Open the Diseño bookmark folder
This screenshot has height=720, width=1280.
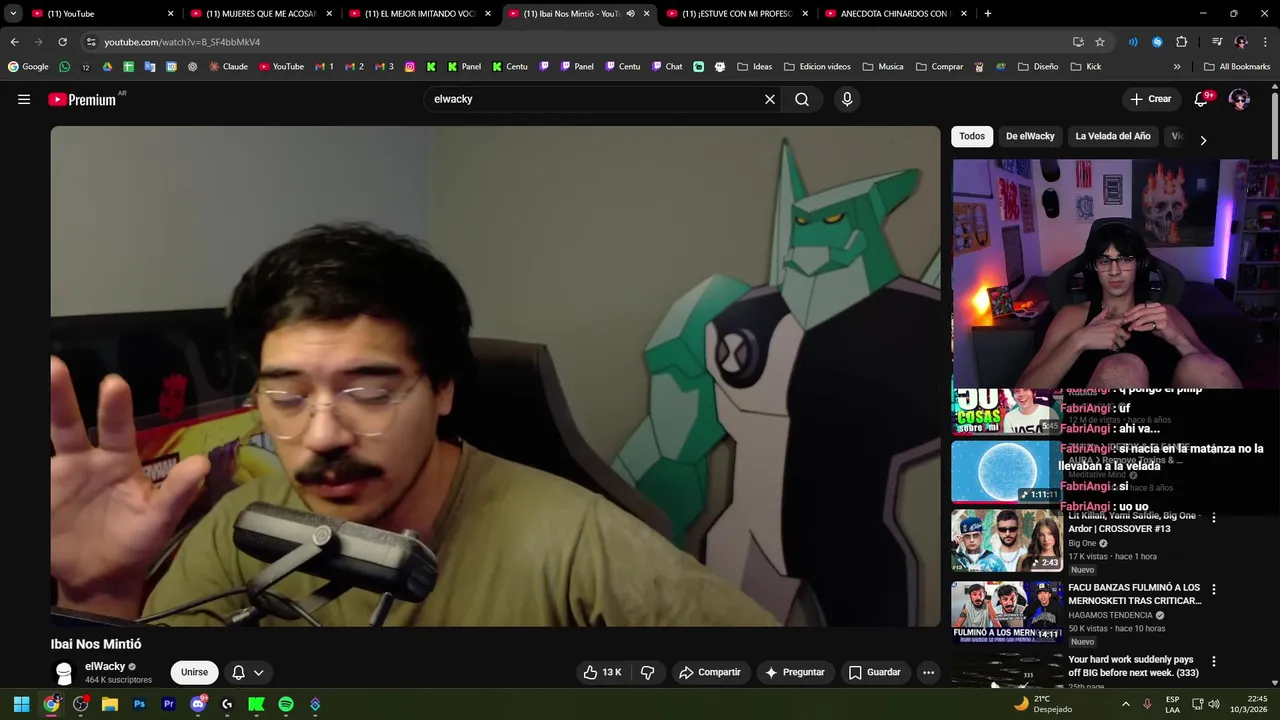1038,67
